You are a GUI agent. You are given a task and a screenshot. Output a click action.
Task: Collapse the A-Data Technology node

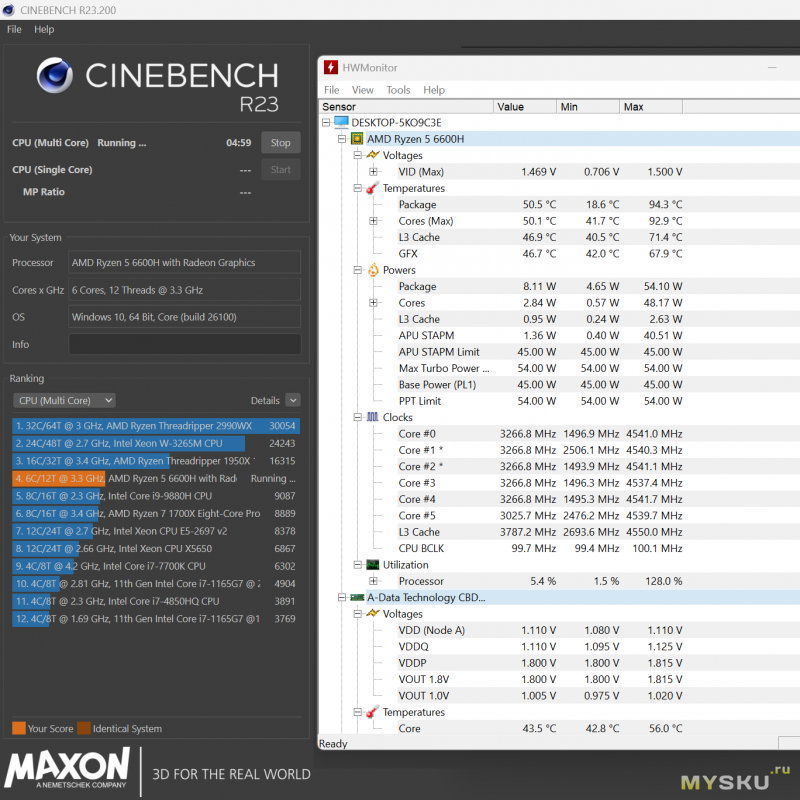click(x=342, y=597)
